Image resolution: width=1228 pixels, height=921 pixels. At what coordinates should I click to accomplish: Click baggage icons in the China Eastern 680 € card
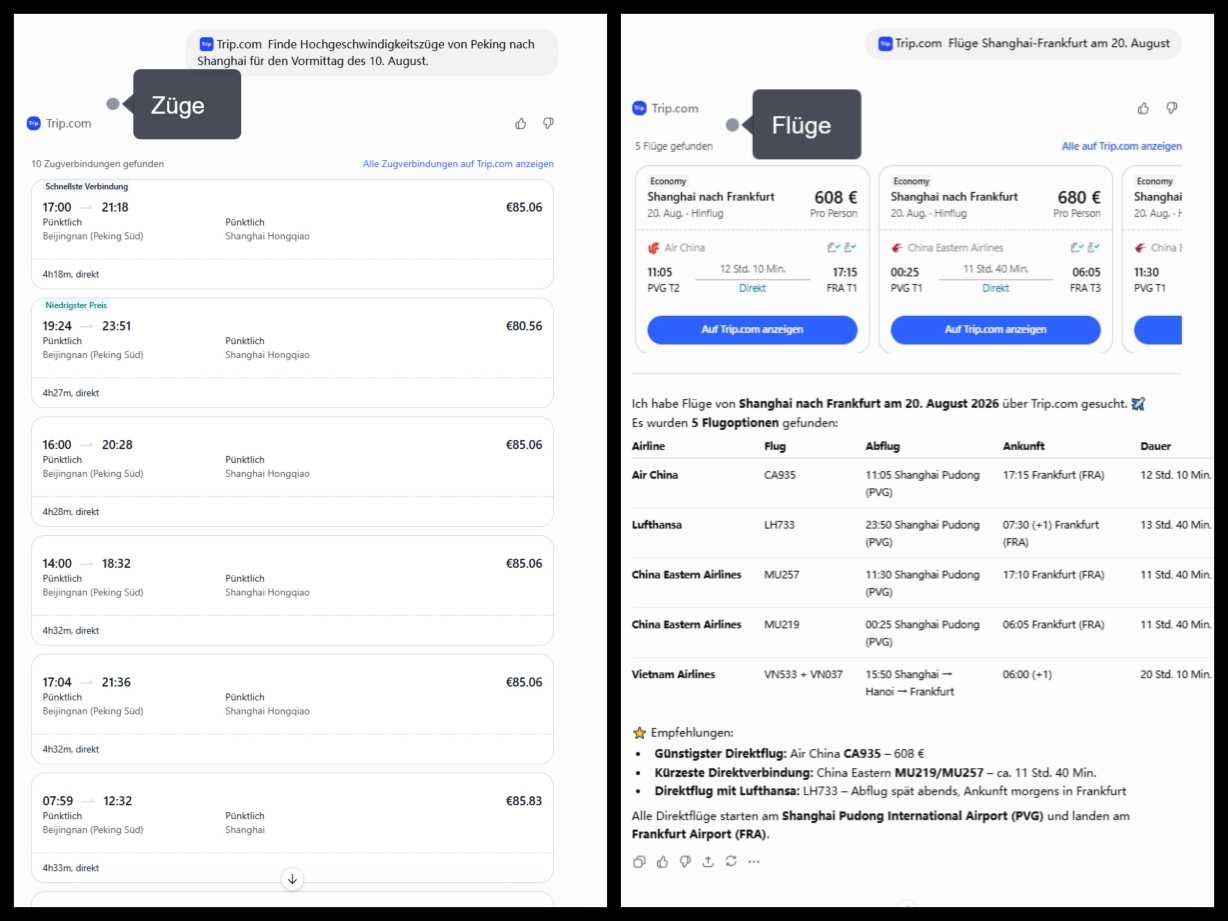coord(1085,248)
